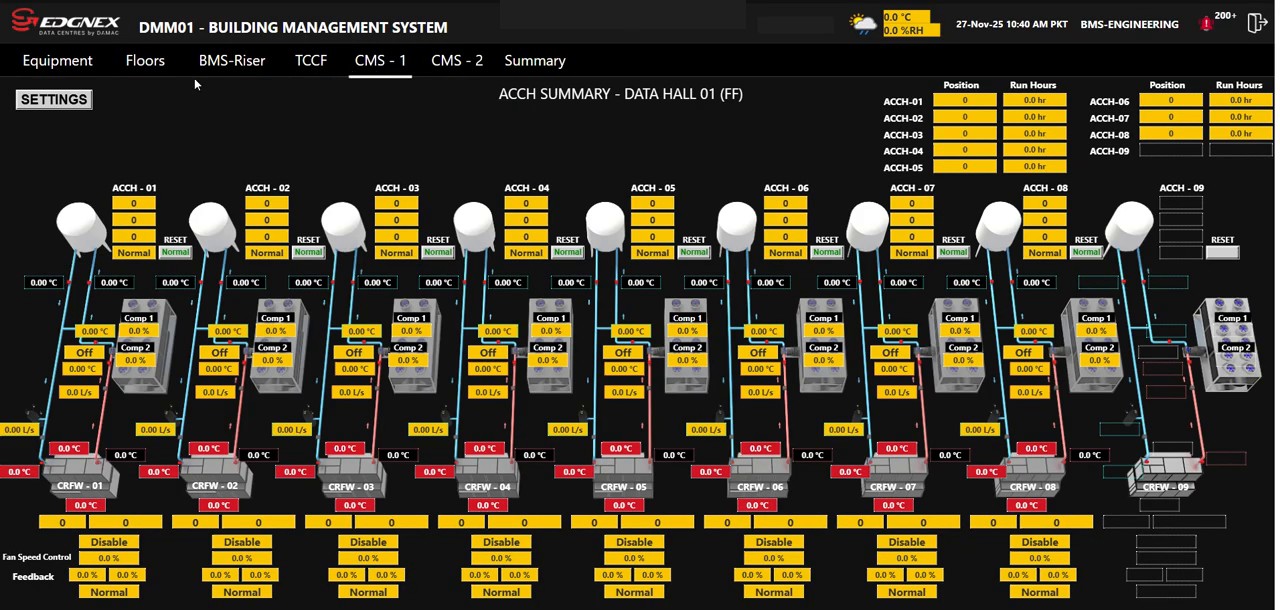Open the CRFW - 05 unit graphic
The image size is (1280, 610).
point(624,475)
